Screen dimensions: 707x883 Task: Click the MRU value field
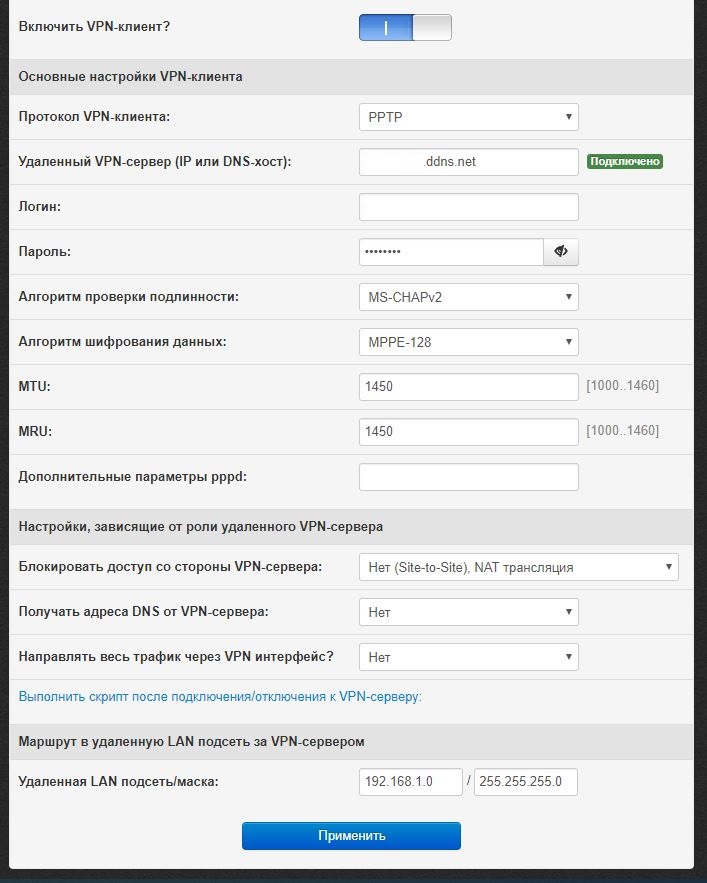point(468,432)
